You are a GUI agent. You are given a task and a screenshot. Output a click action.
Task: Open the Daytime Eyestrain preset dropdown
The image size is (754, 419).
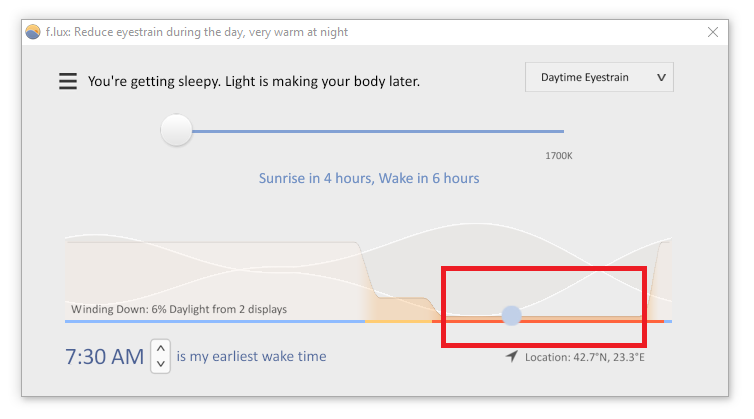(599, 77)
